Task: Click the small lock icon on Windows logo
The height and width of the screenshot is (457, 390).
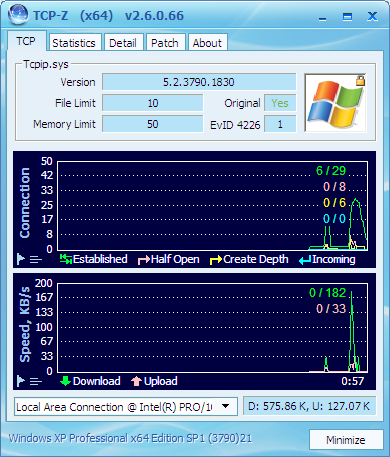Action: pos(360,80)
